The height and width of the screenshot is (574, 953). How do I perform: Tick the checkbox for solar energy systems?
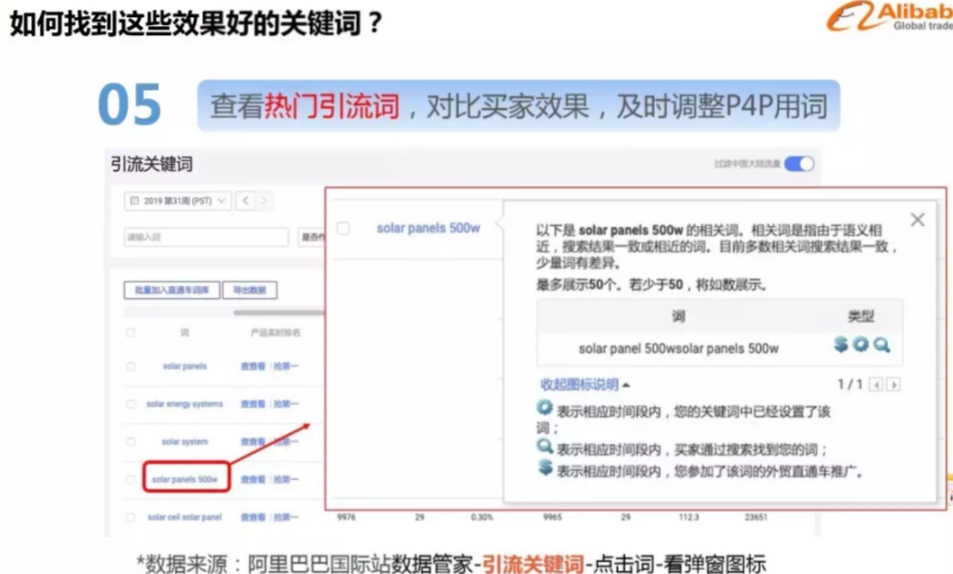point(131,404)
